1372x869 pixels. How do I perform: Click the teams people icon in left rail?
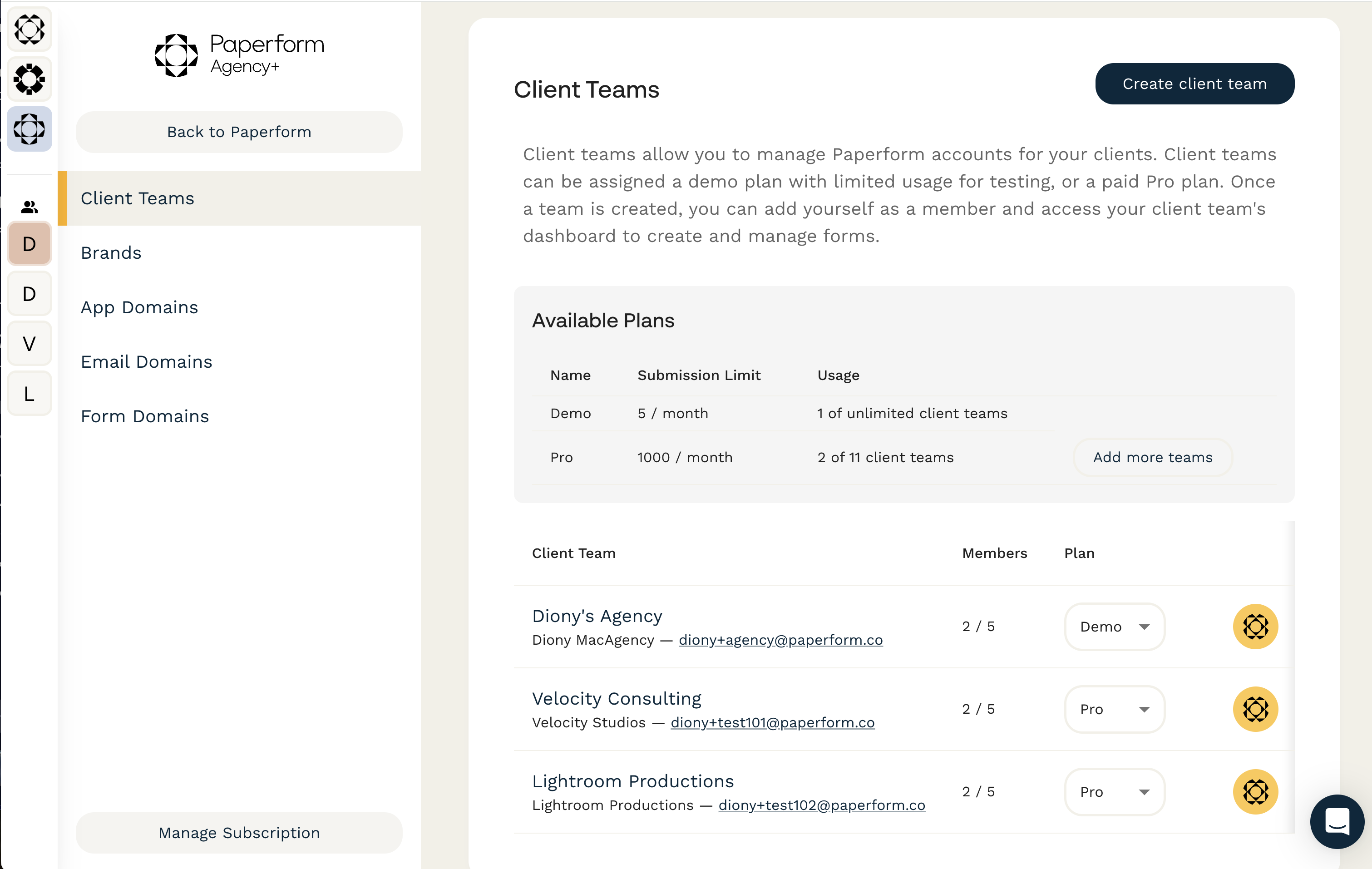(29, 207)
